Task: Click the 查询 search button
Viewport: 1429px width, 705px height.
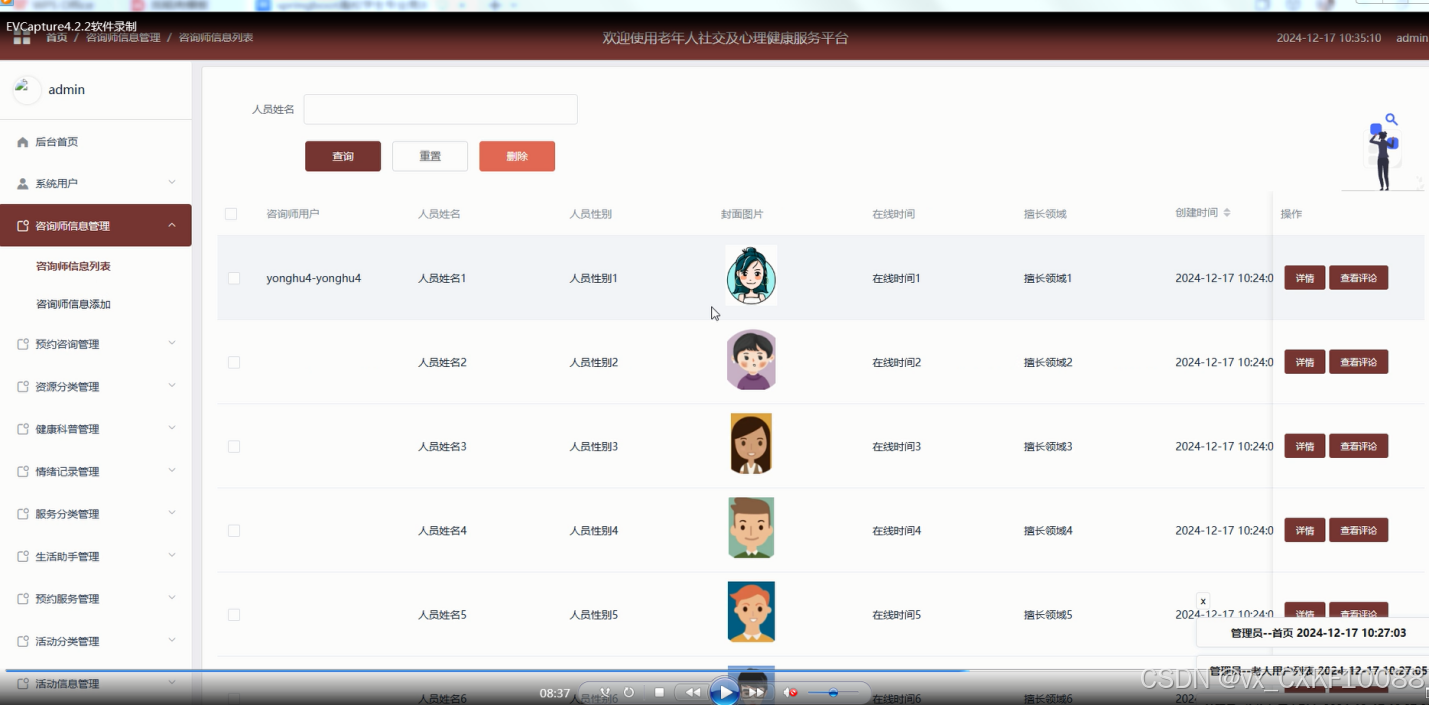Action: (x=343, y=156)
